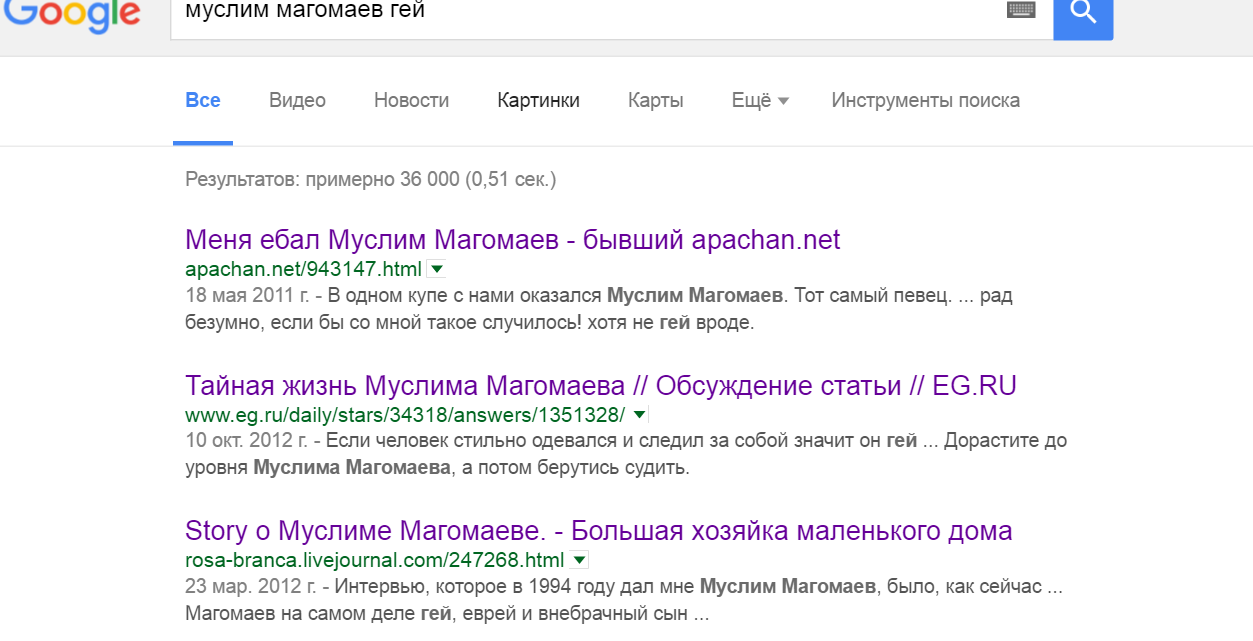Open Инструменты поиска search tools
This screenshot has width=1253, height=641.
point(925,100)
